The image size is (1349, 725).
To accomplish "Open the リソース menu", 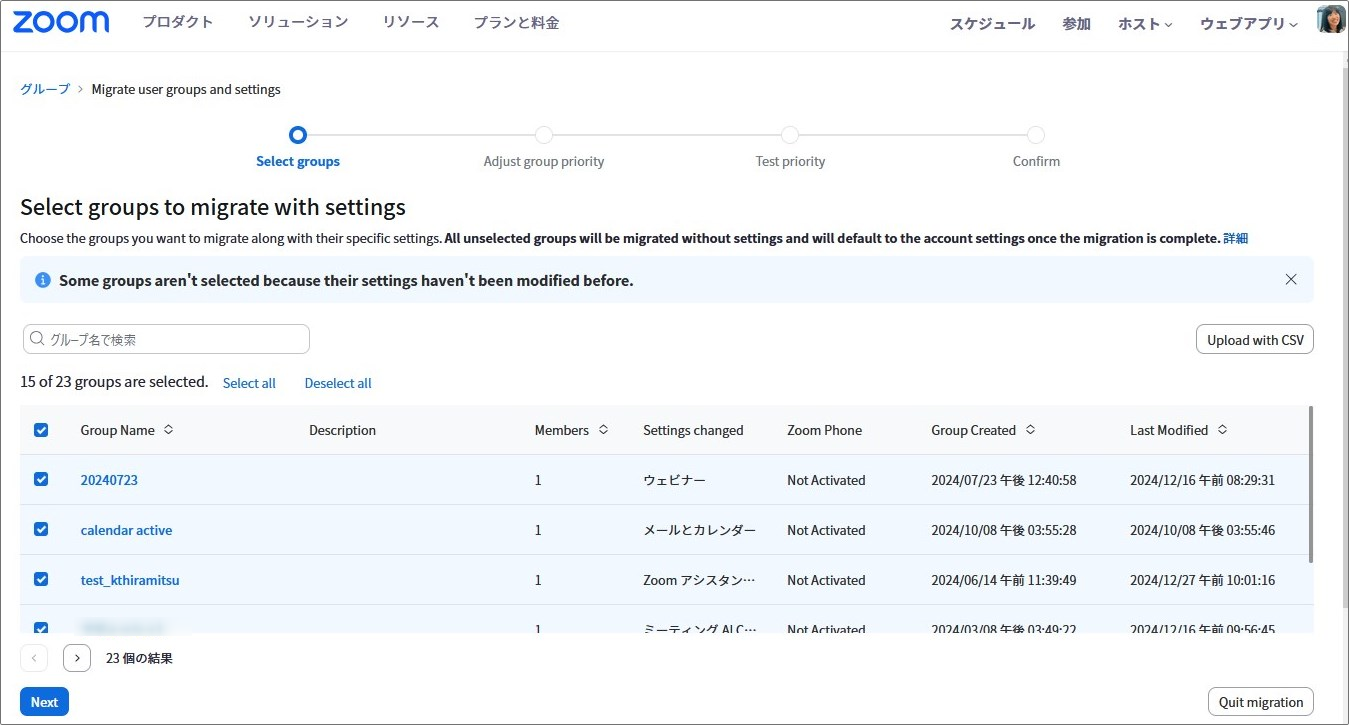I will pos(411,22).
